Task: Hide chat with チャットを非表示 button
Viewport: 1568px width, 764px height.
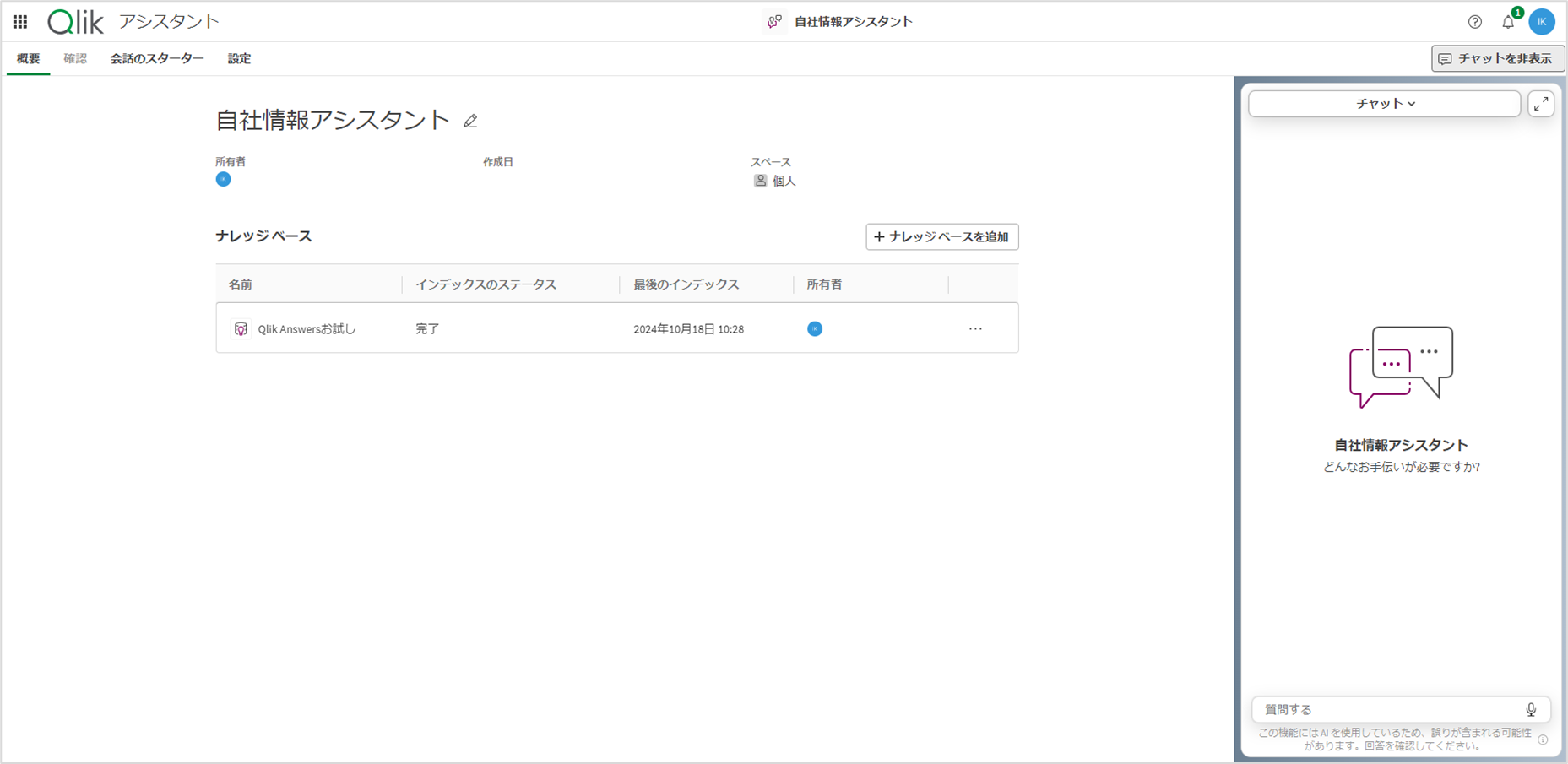Action: [1498, 58]
